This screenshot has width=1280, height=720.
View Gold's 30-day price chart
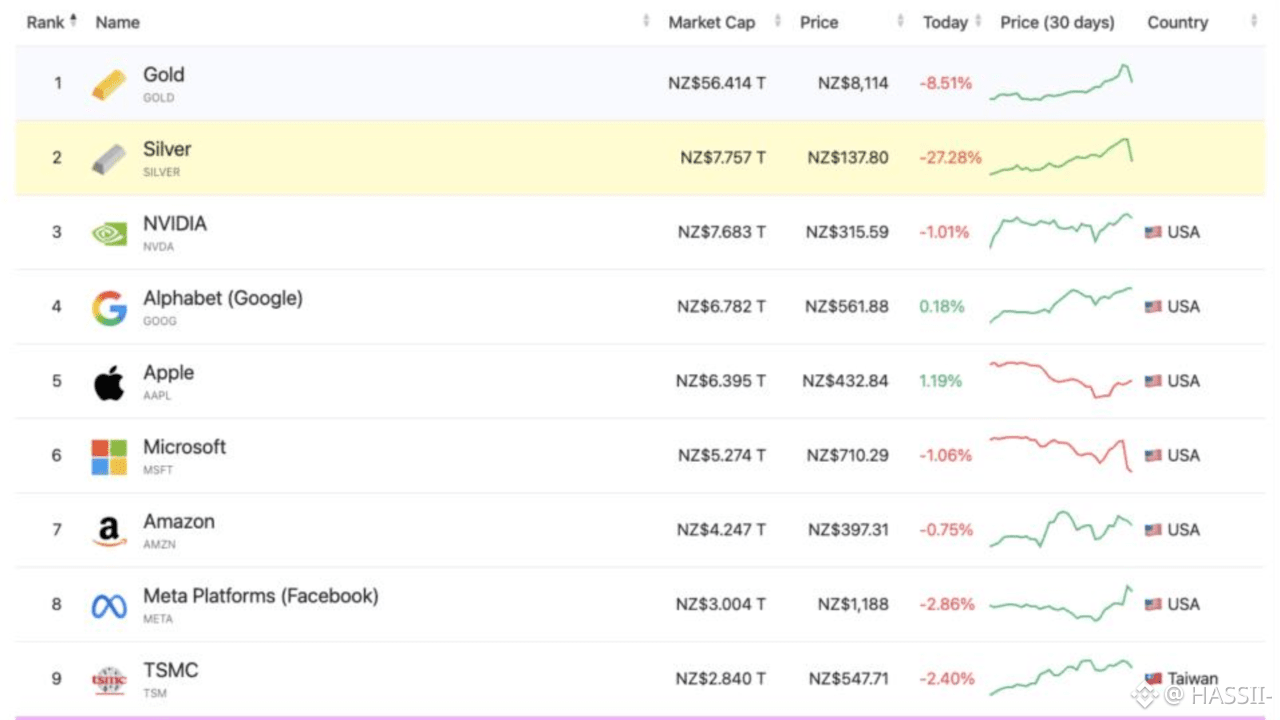tap(1061, 84)
